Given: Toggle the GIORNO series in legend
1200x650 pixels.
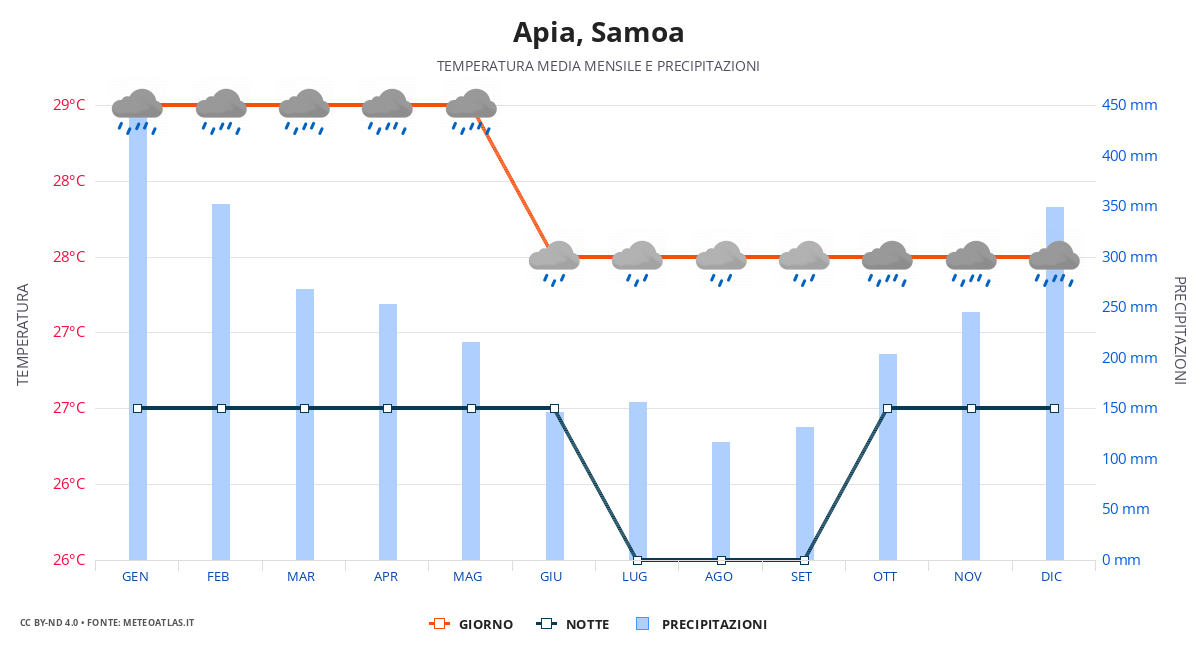Looking at the screenshot, I should [x=471, y=624].
